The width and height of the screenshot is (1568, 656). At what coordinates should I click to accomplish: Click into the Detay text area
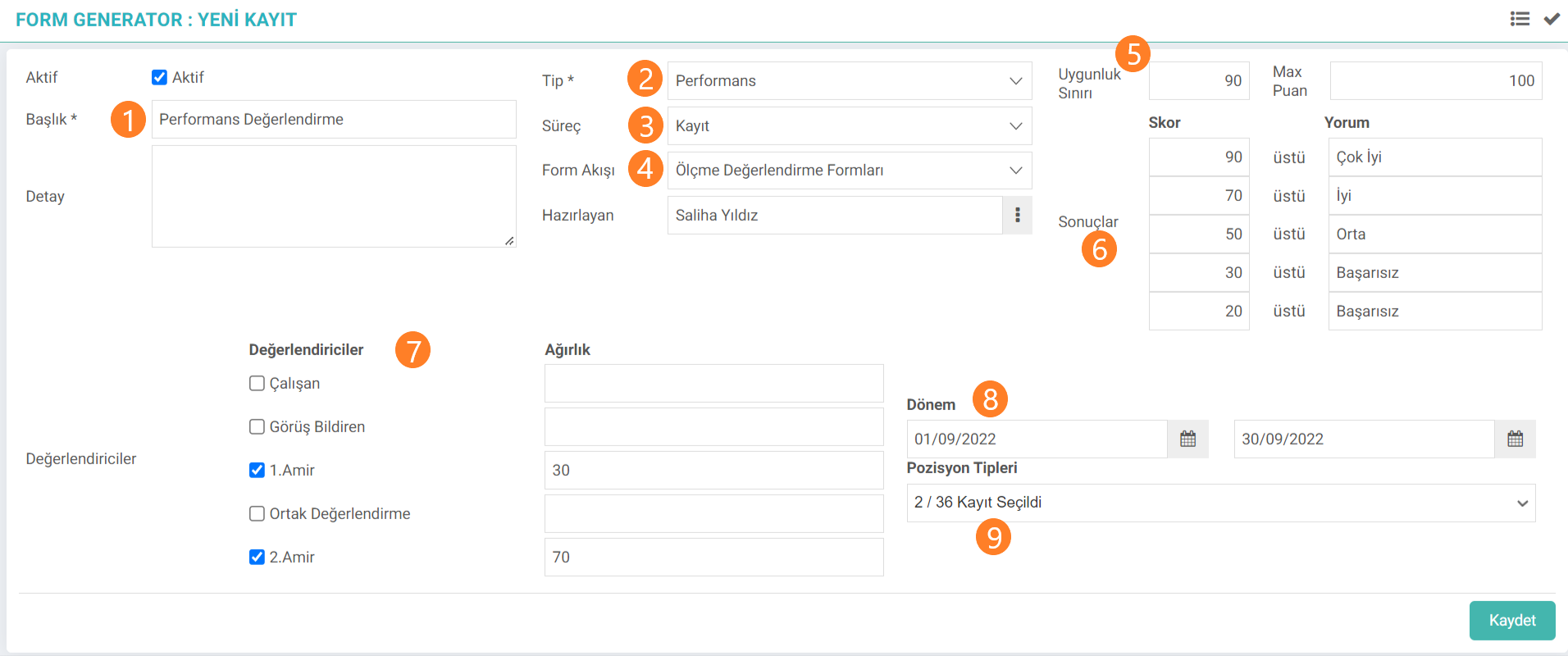pos(334,196)
